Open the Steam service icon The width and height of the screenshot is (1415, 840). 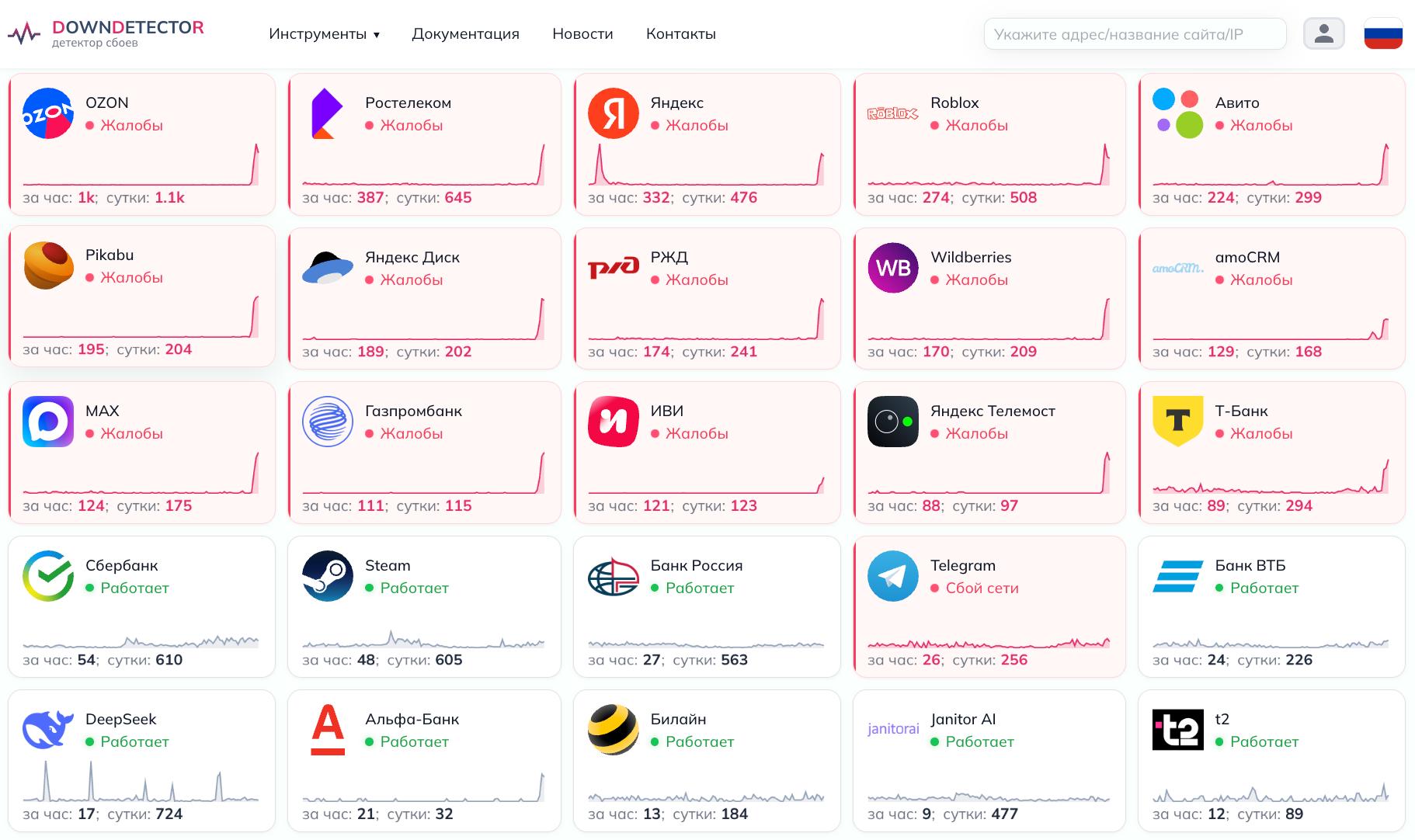pos(328,576)
